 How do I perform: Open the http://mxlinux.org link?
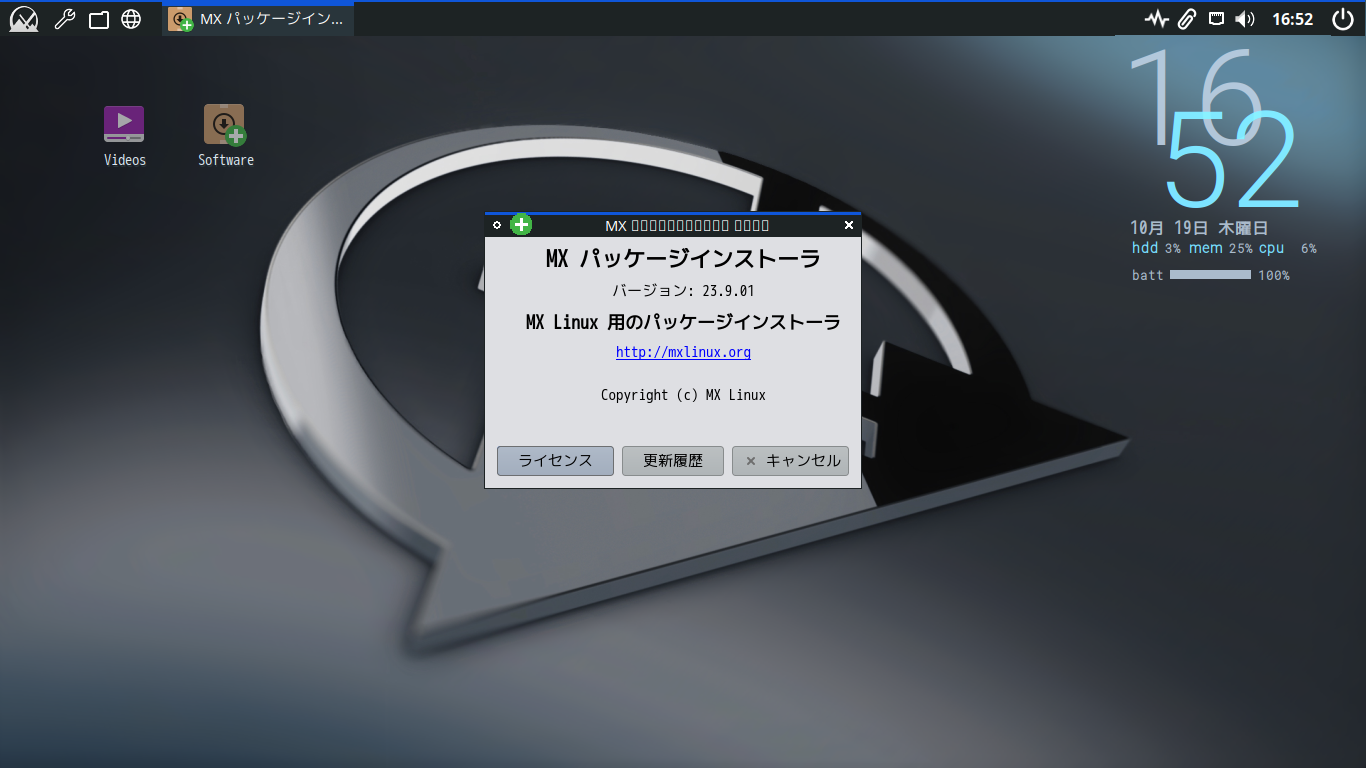tap(683, 352)
